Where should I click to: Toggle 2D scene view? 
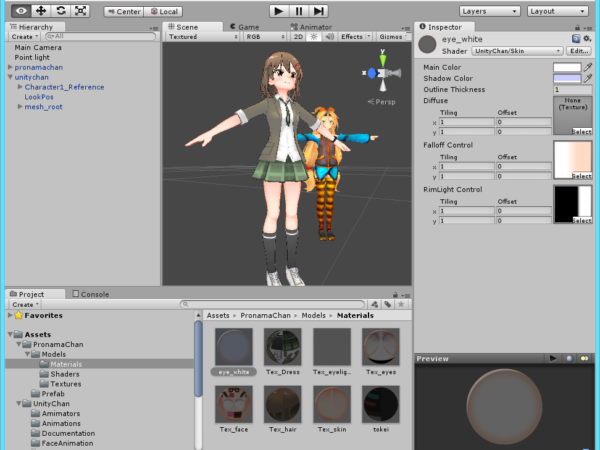pyautogui.click(x=298, y=37)
